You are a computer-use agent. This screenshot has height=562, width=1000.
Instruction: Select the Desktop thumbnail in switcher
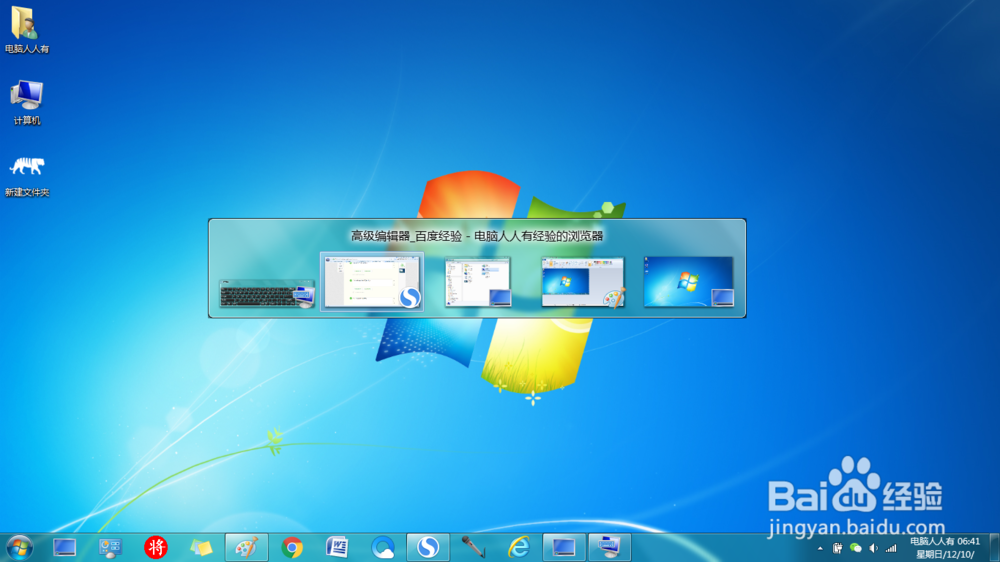[689, 281]
